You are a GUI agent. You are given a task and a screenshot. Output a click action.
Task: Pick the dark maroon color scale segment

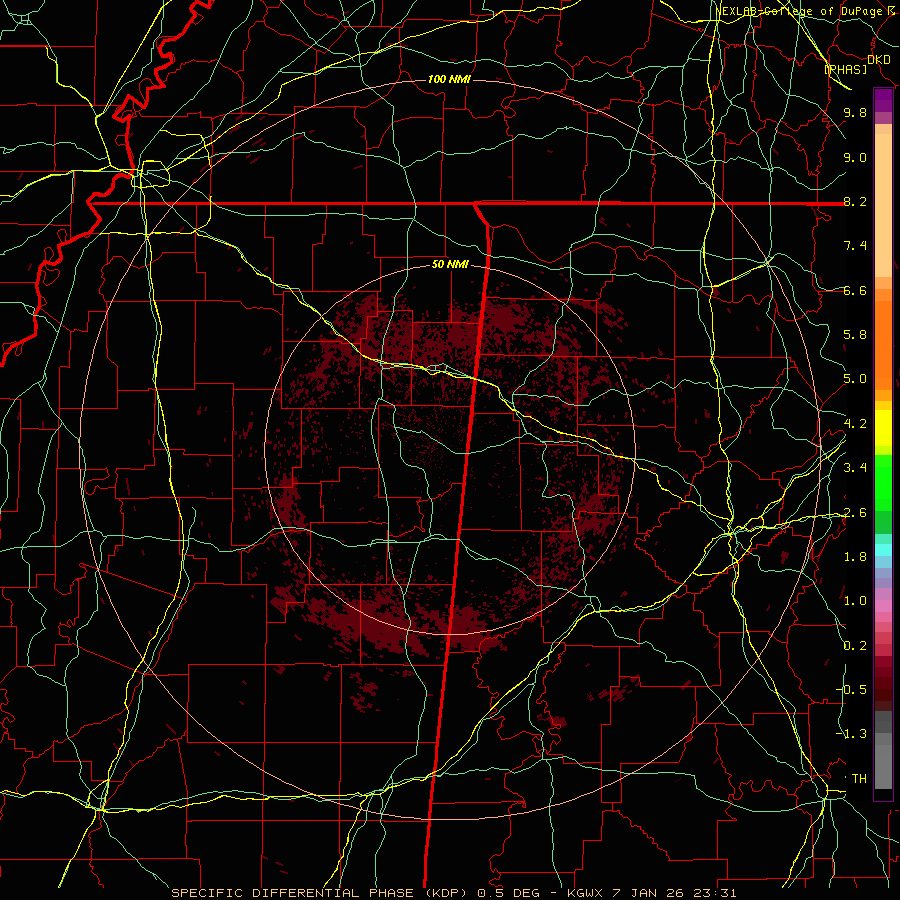[x=883, y=683]
